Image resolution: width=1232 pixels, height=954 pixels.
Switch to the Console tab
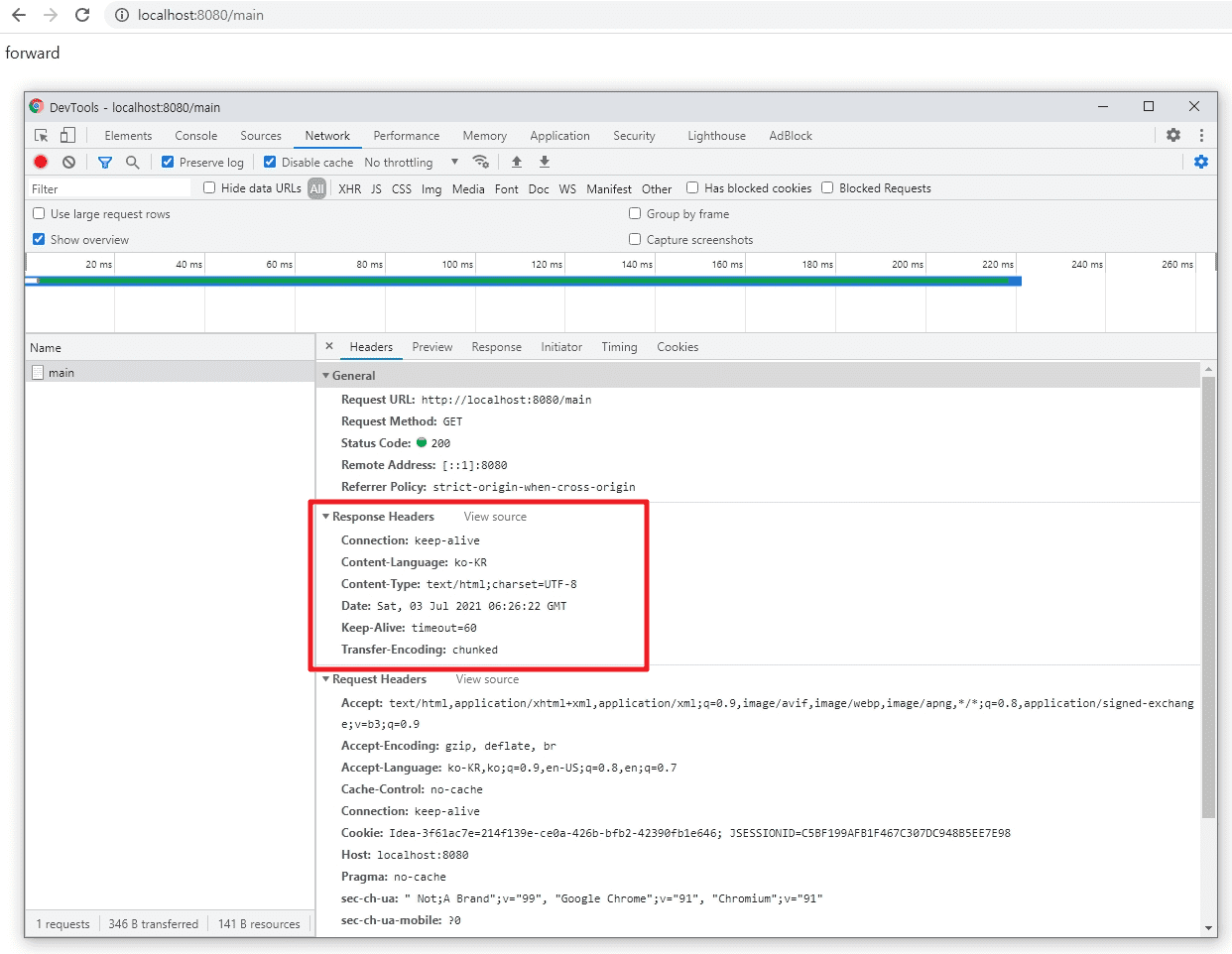[196, 136]
